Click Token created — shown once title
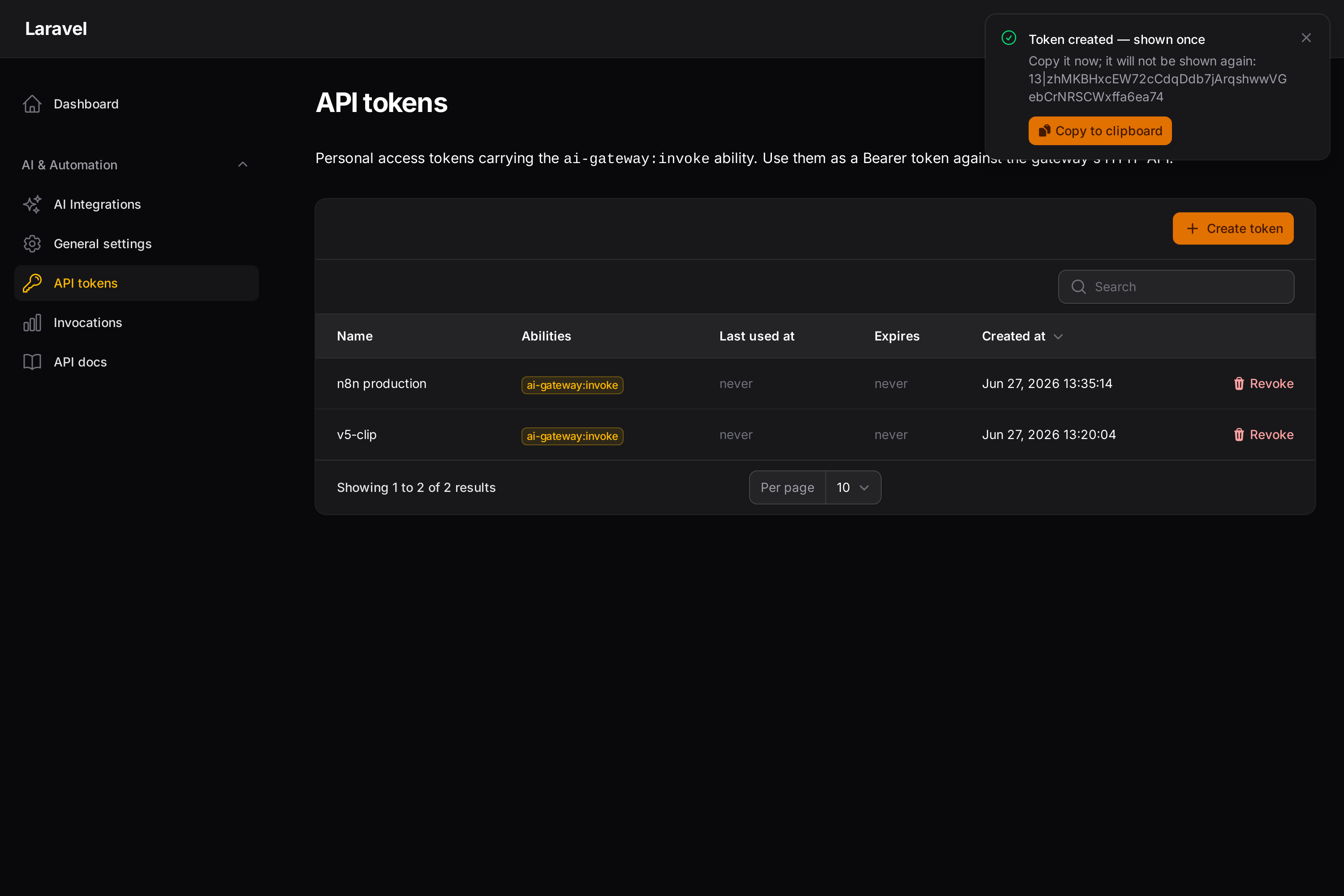Screen dimensions: 1344x896 (x=1116, y=39)
